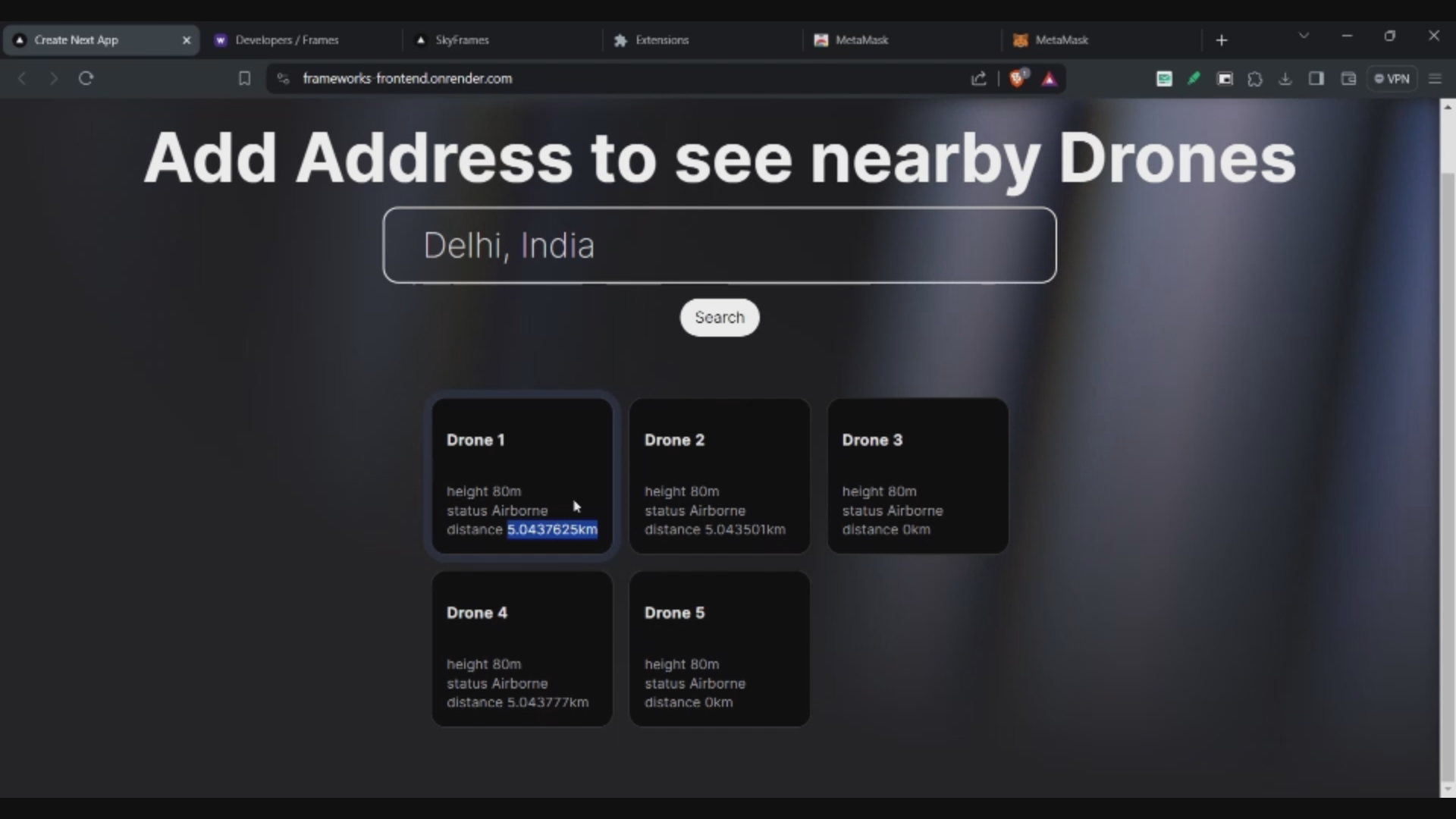This screenshot has width=1456, height=819.
Task: Click the scrollbar down arrow
Action: pos(1448,789)
